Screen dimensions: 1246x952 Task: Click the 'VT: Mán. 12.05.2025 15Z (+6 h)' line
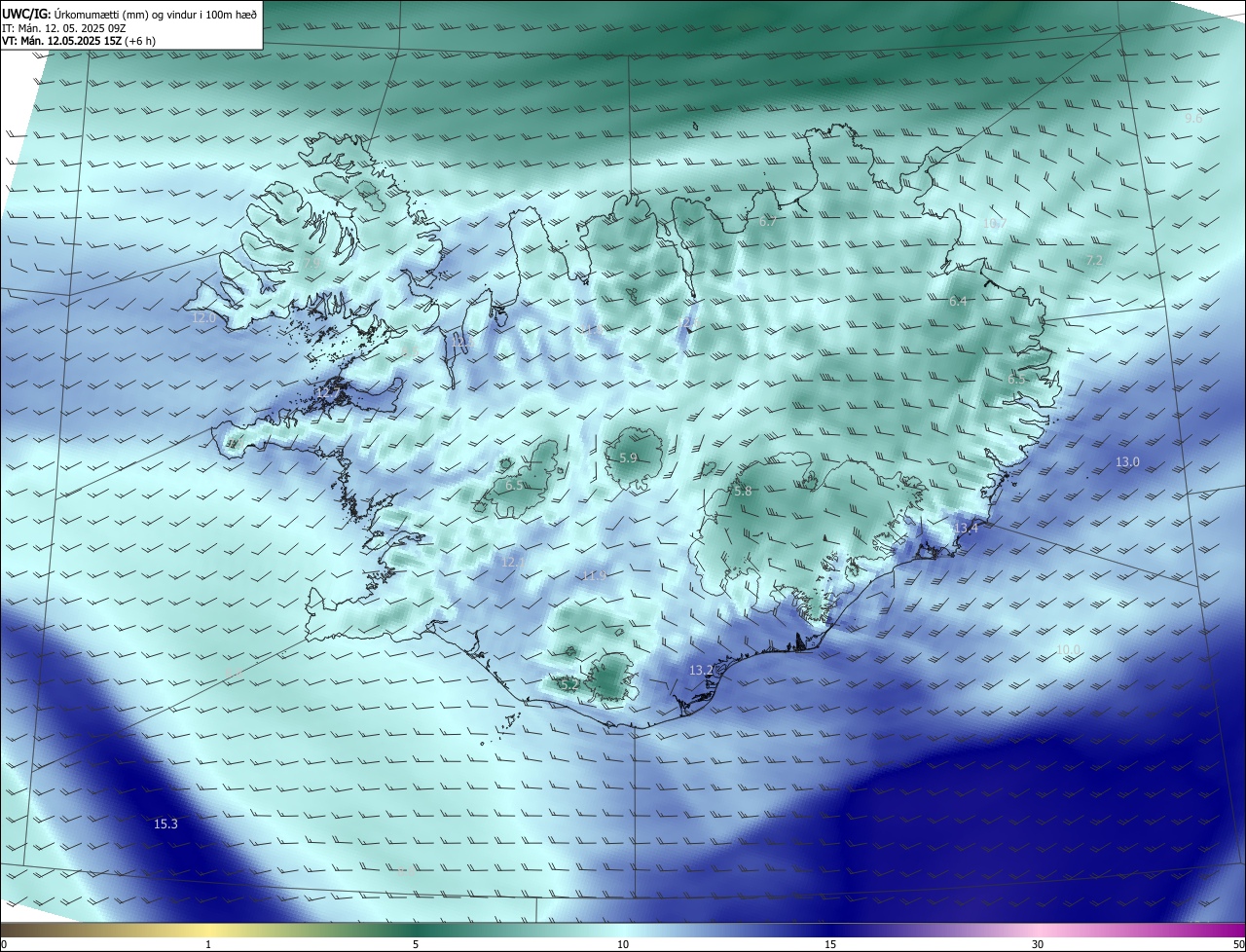pos(79,41)
